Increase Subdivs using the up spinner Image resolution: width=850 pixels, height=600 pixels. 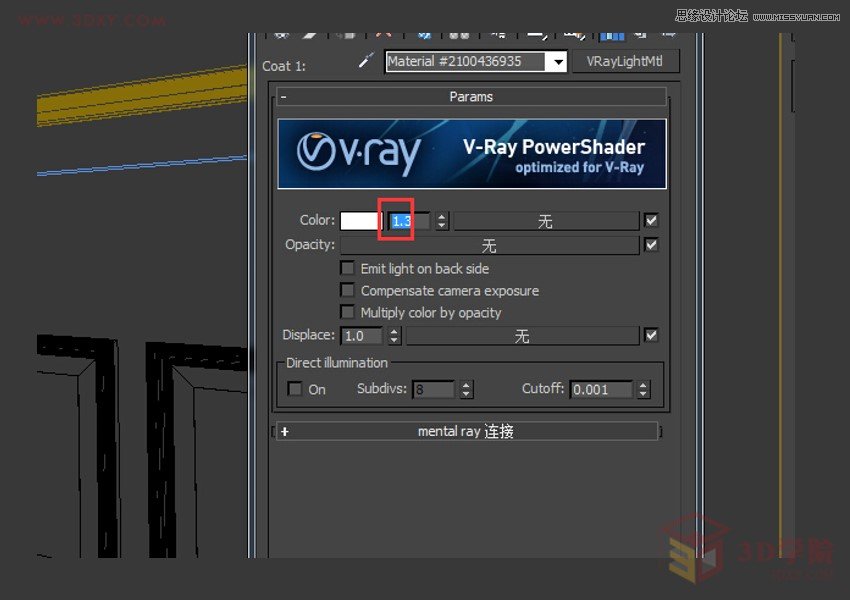coord(466,385)
